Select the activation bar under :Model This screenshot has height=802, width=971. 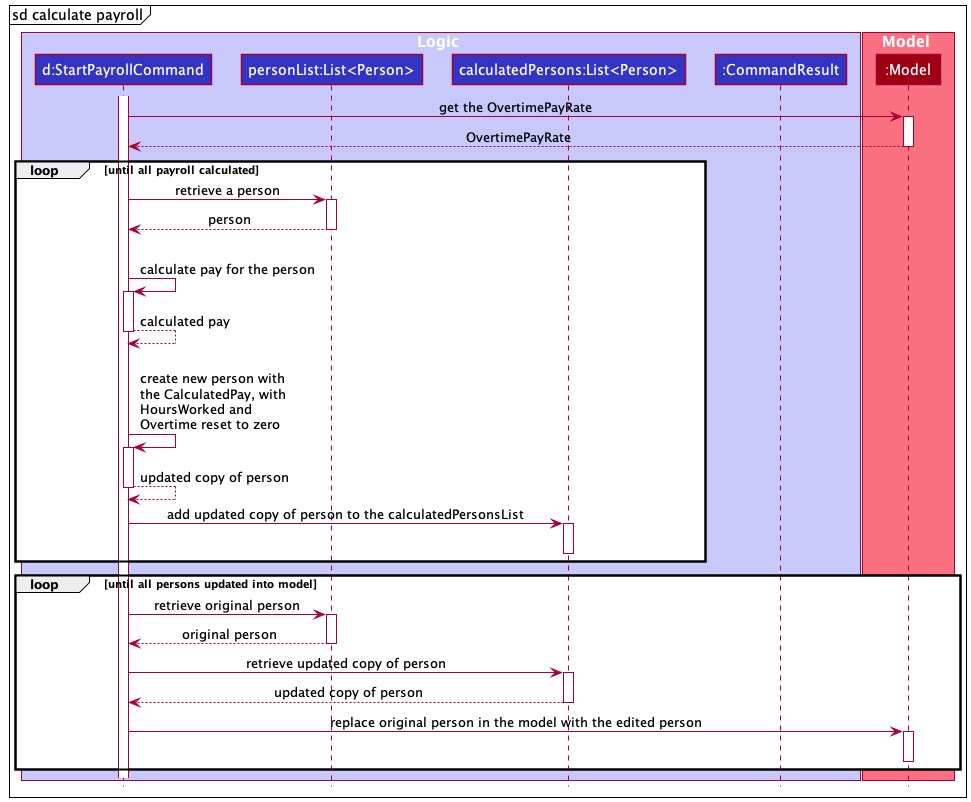point(907,128)
